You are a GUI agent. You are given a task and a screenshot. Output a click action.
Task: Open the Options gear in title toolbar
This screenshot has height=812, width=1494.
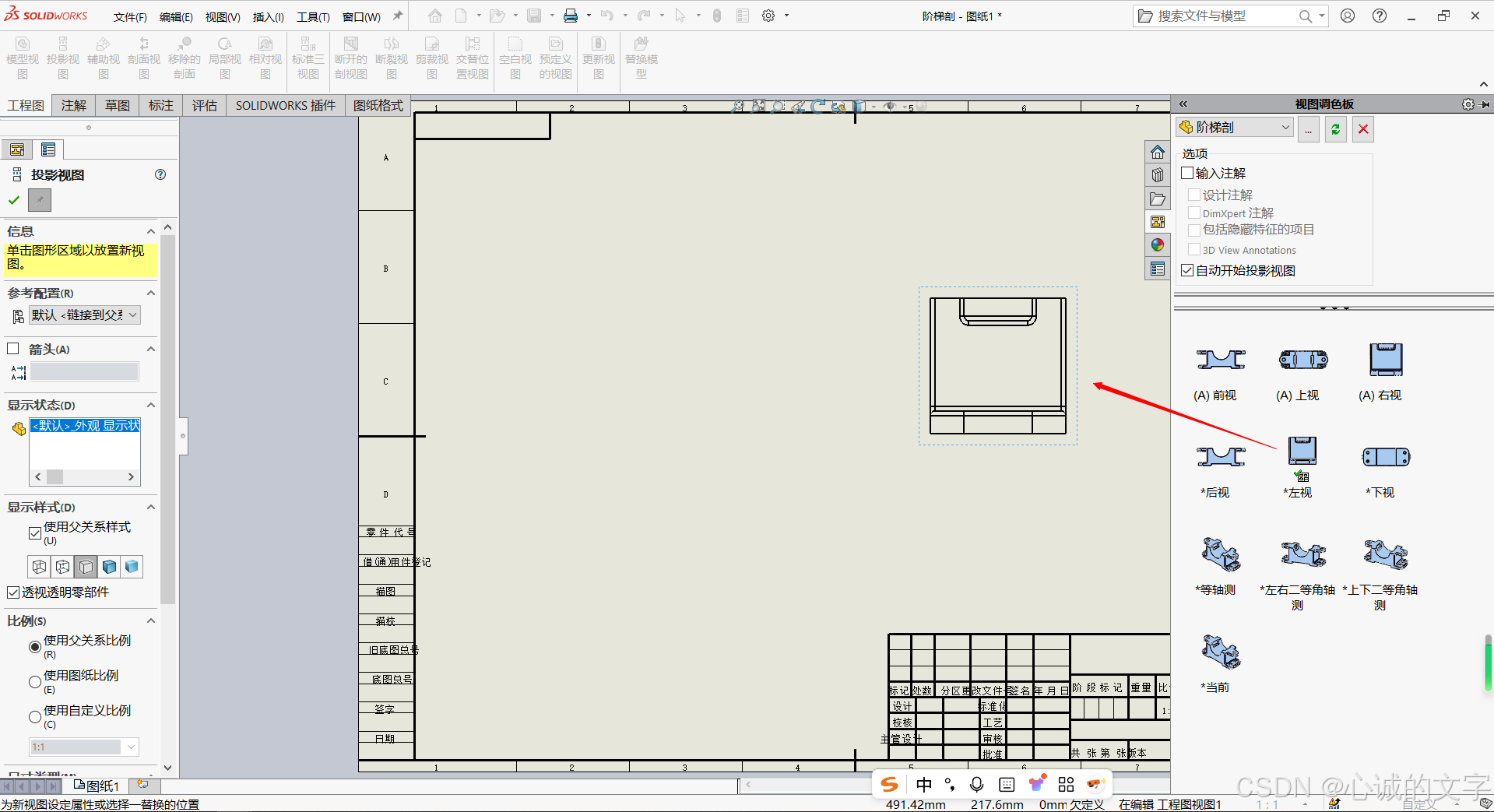tap(768, 16)
